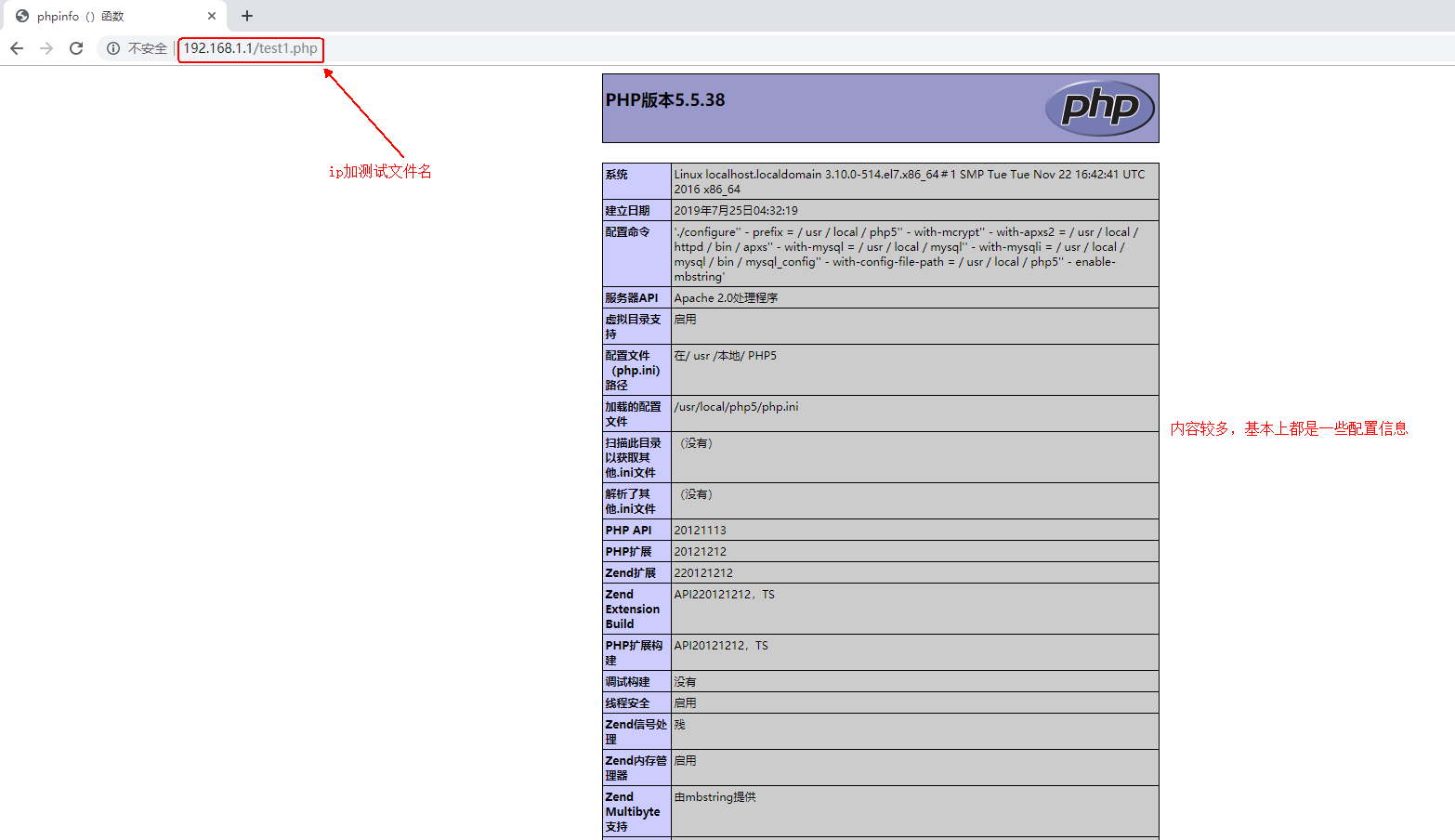Click the 线程安全 row label

coord(627,703)
